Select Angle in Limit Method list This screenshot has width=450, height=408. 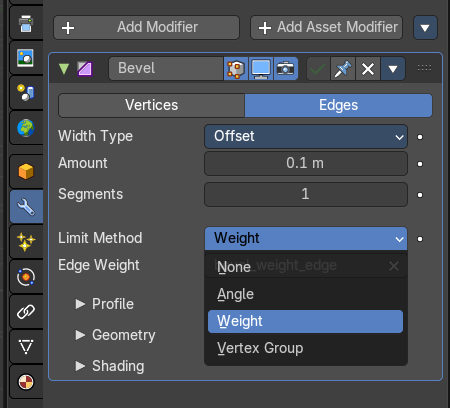(x=305, y=294)
